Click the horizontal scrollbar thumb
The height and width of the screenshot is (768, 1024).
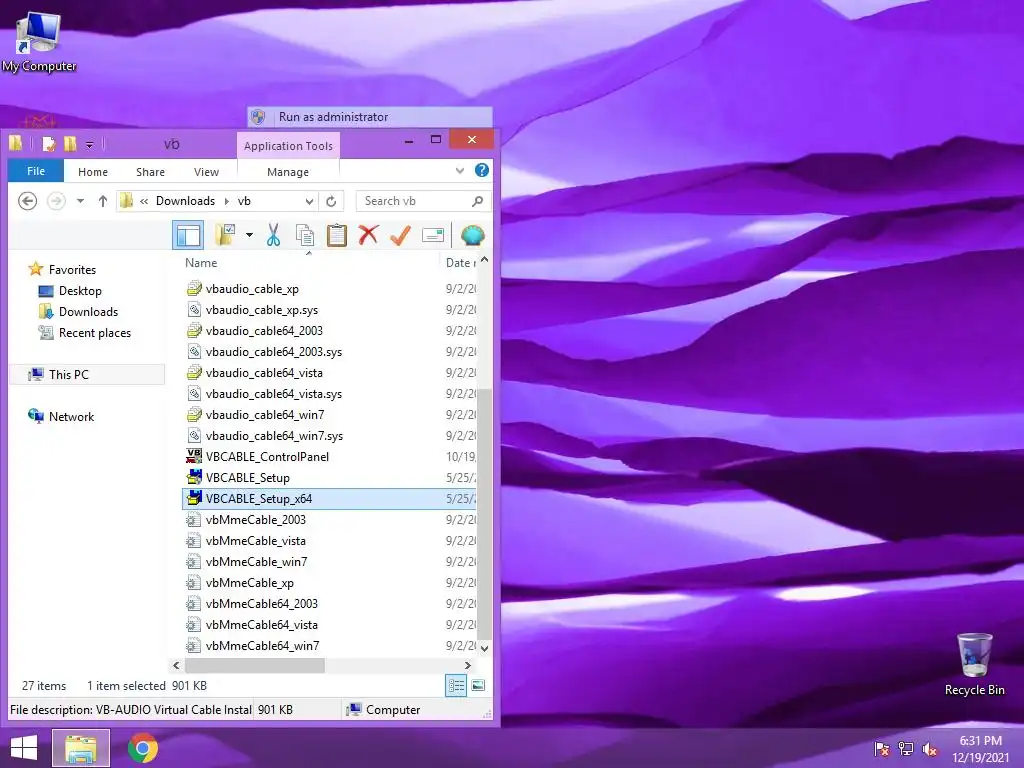point(255,665)
